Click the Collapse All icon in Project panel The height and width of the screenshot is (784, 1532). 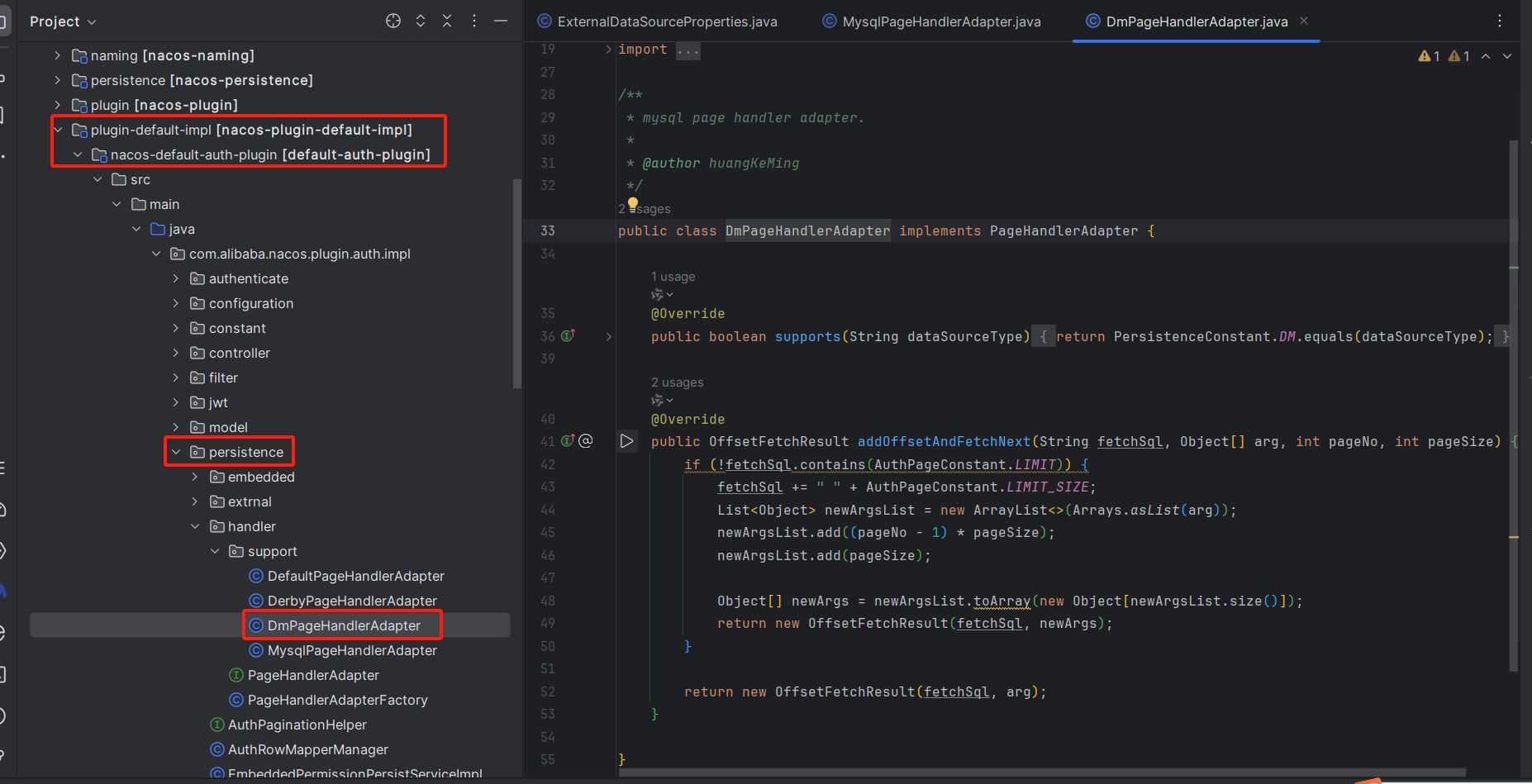click(447, 21)
